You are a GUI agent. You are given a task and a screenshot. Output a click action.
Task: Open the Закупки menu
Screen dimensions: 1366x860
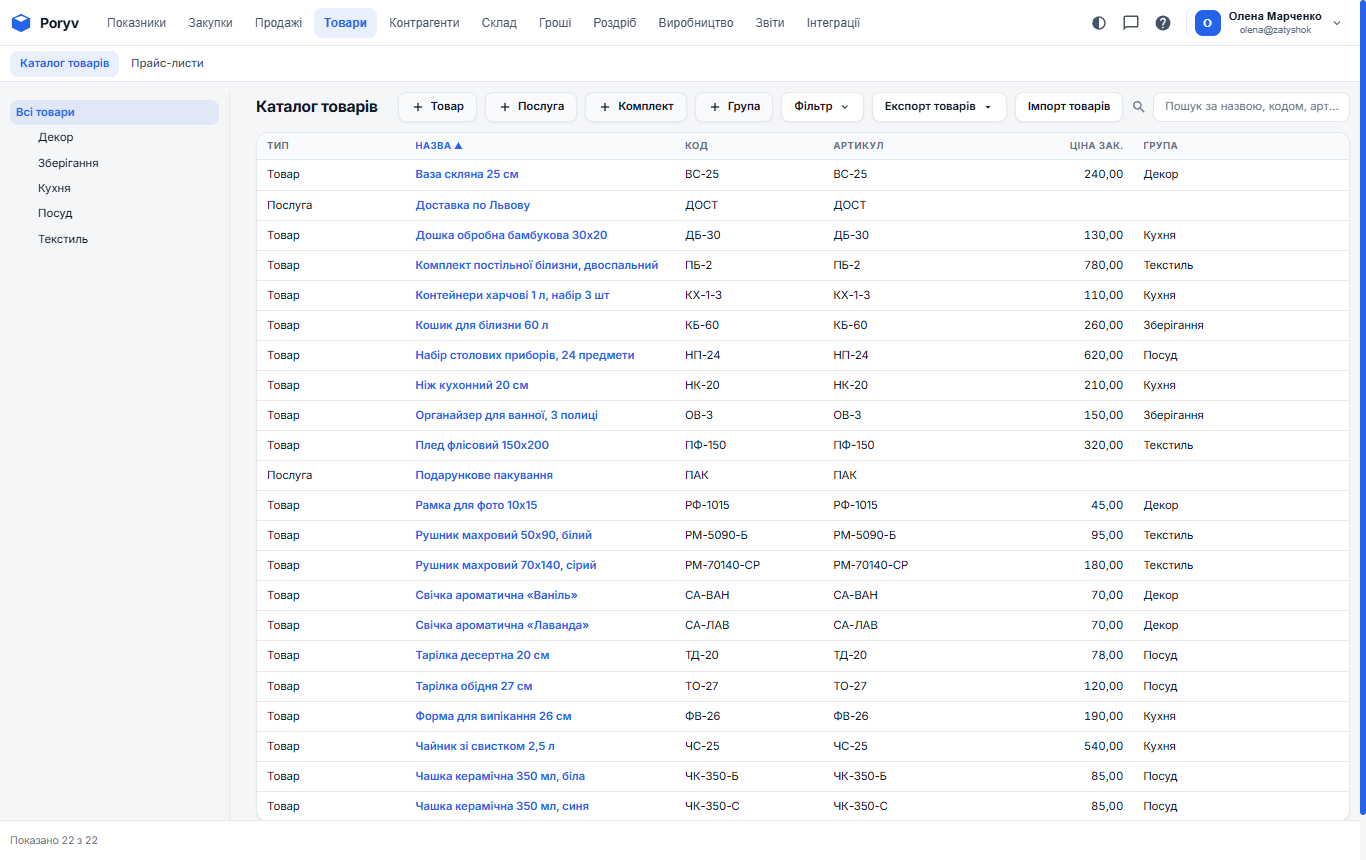[x=211, y=23]
